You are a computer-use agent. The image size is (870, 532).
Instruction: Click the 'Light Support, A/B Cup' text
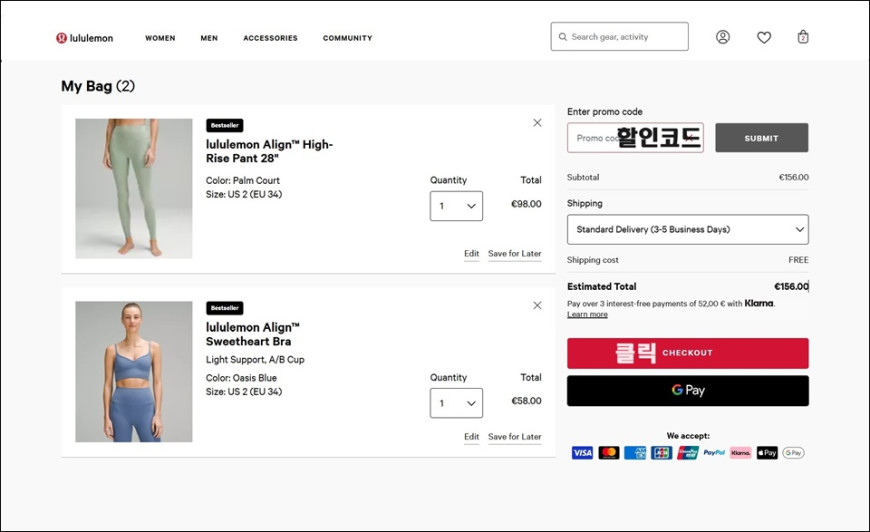coord(255,359)
